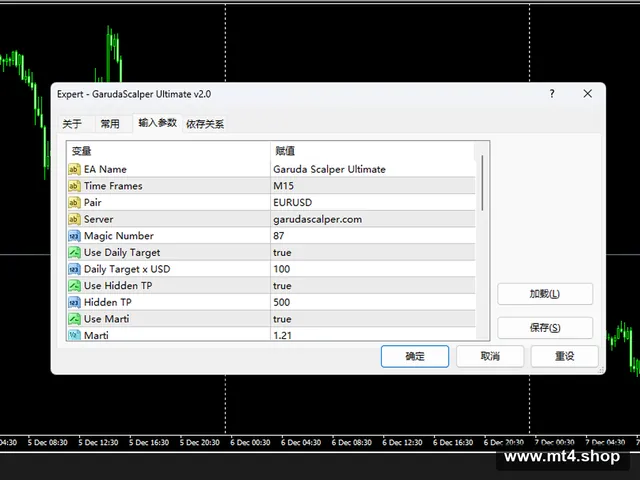Click the 6 Dec 16:30 chart time label
The image size is (640, 480).
coord(453,442)
